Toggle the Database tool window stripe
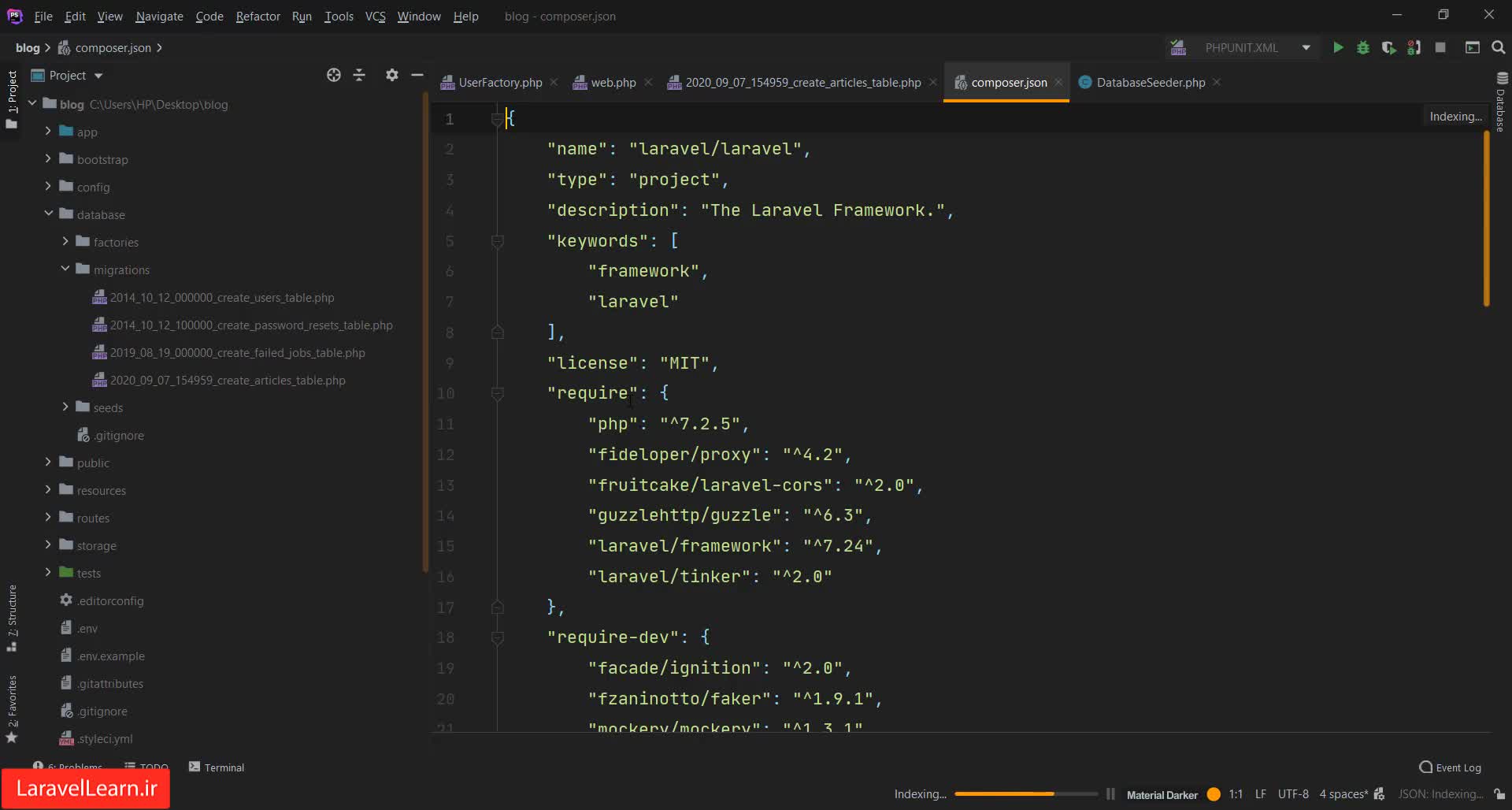The width and height of the screenshot is (1512, 810). (1501, 102)
